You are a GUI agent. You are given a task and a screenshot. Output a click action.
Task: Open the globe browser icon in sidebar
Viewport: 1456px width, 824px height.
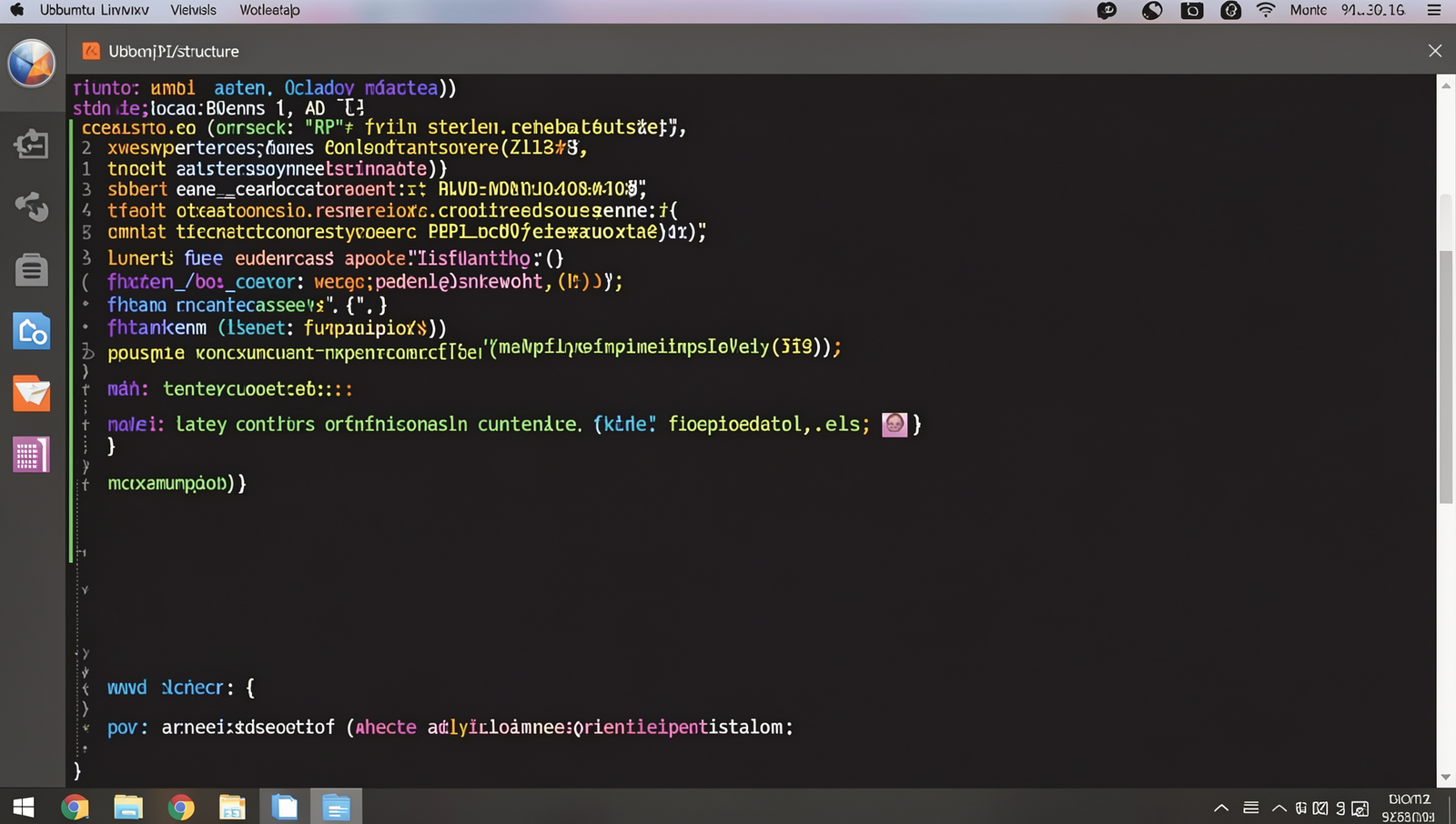[x=32, y=64]
